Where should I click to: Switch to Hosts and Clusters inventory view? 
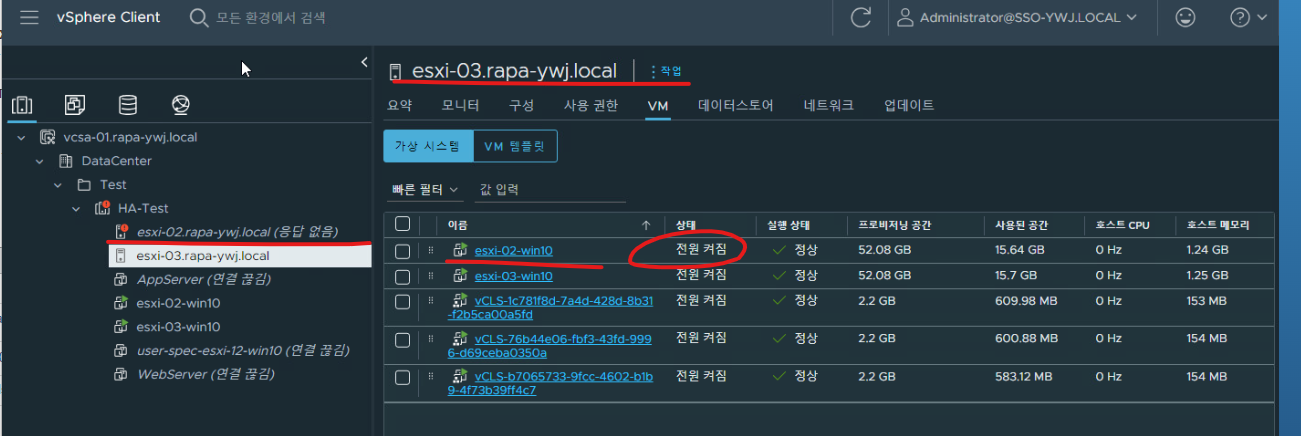click(x=22, y=105)
